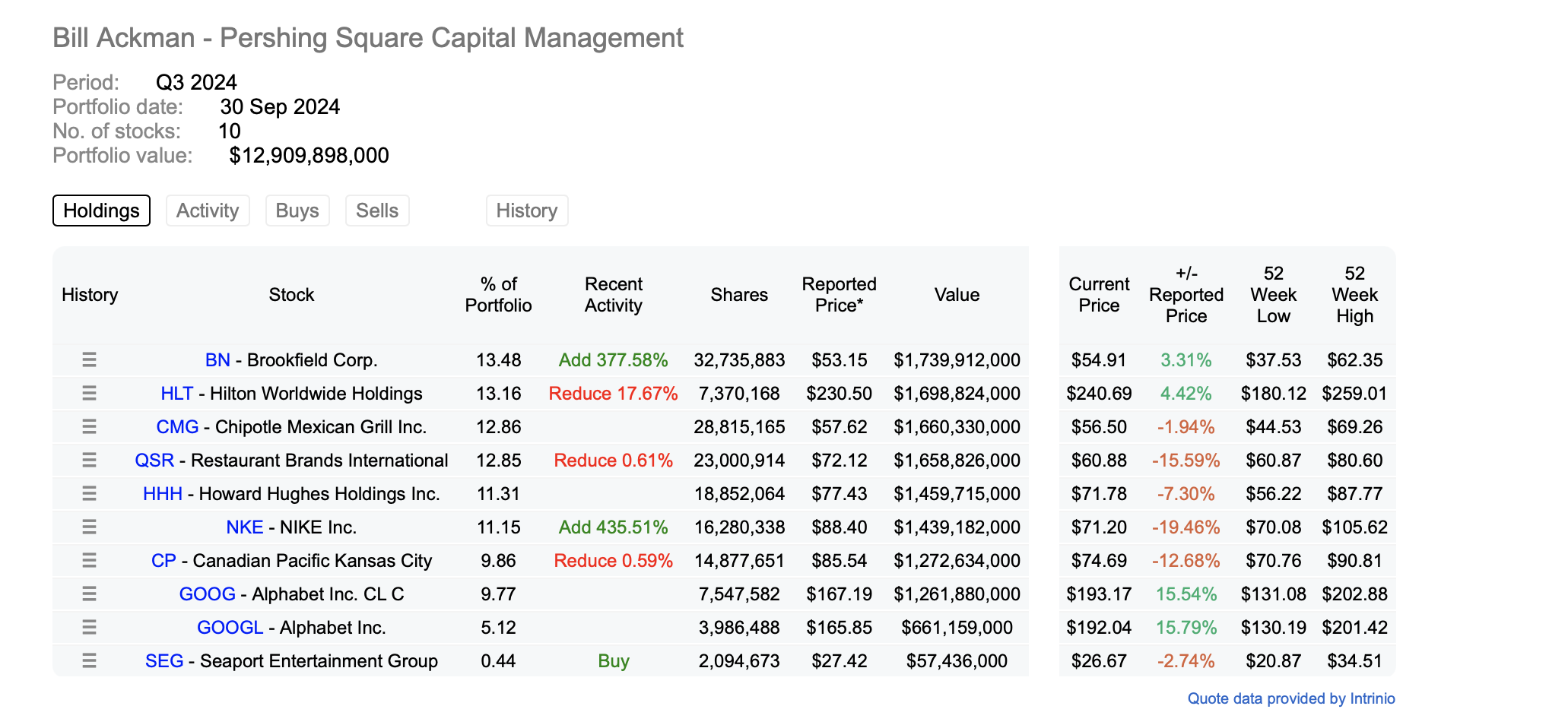Click the Add 377.58% activity cell
Viewport: 1568px width, 725px height.
(613, 359)
